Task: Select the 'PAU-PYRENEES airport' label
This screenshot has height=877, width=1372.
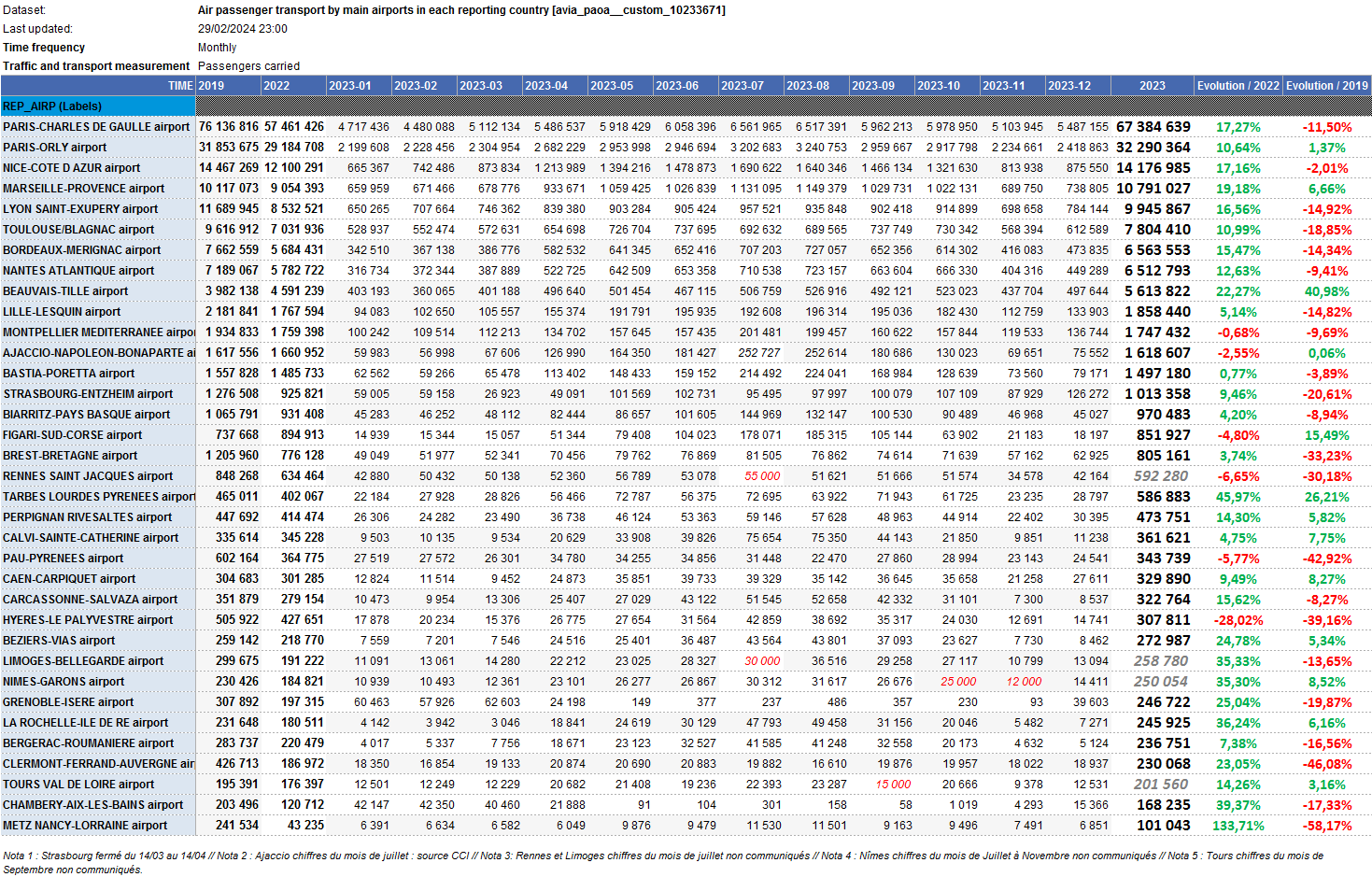Action: click(64, 558)
